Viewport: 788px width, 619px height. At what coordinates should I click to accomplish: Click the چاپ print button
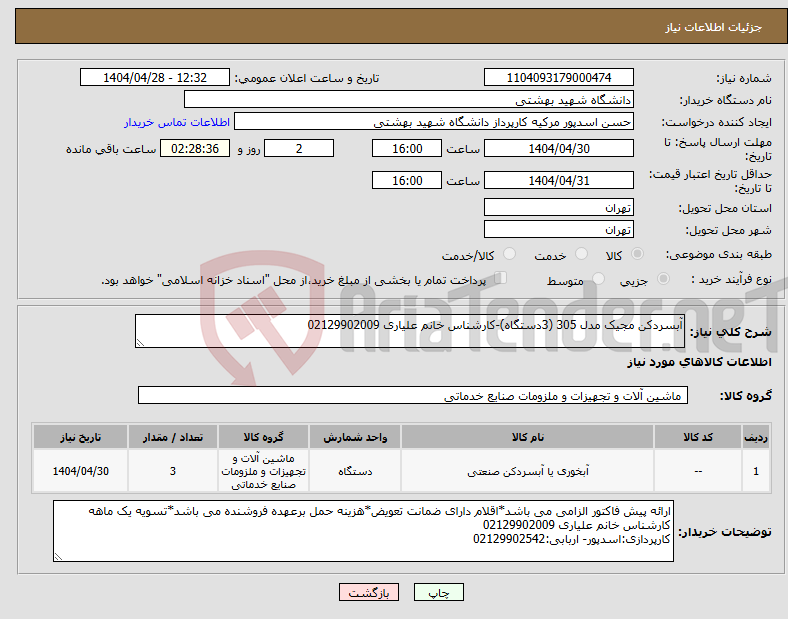(439, 592)
